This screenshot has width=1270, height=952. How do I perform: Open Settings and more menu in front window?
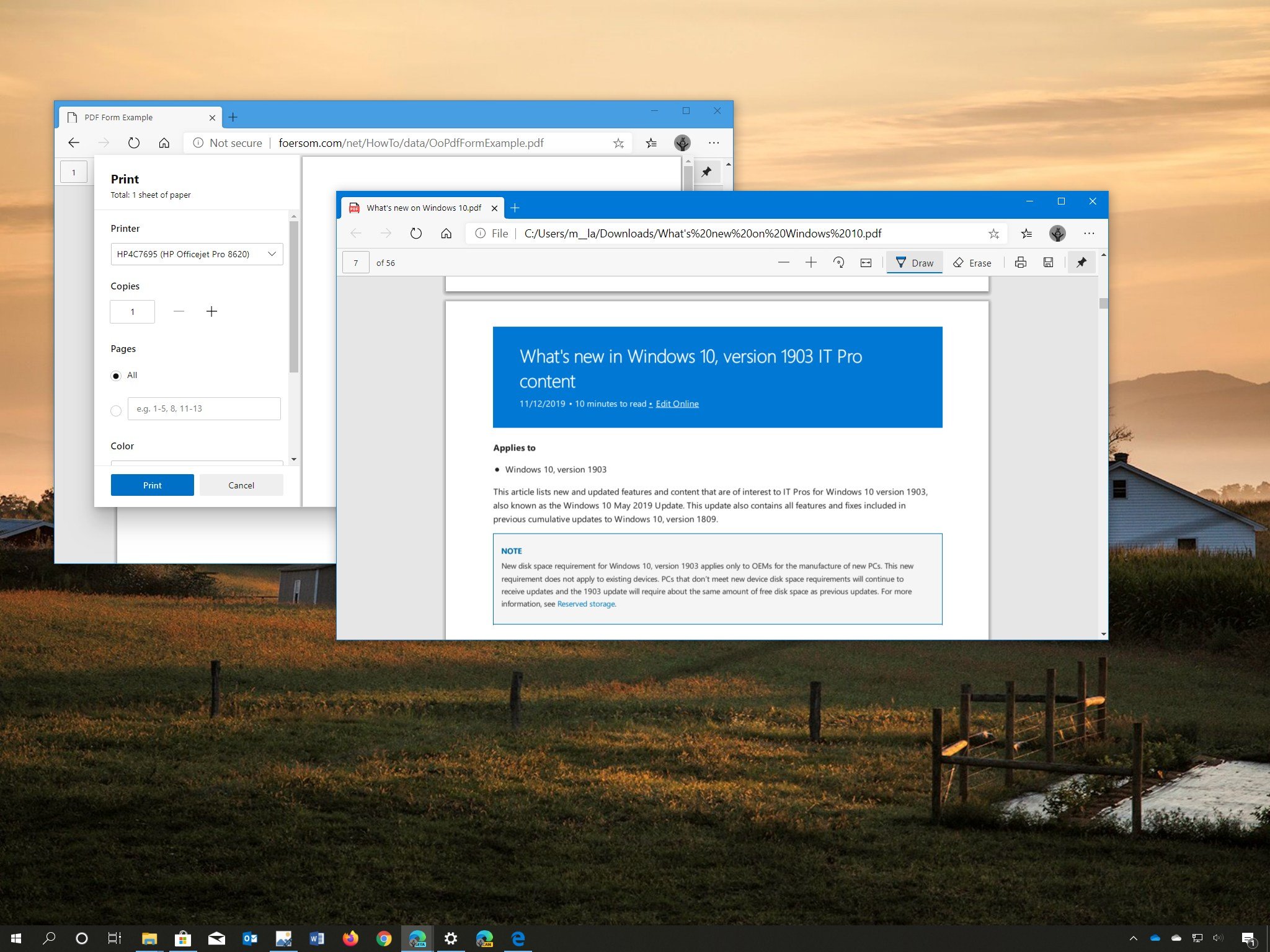pyautogui.click(x=1089, y=234)
